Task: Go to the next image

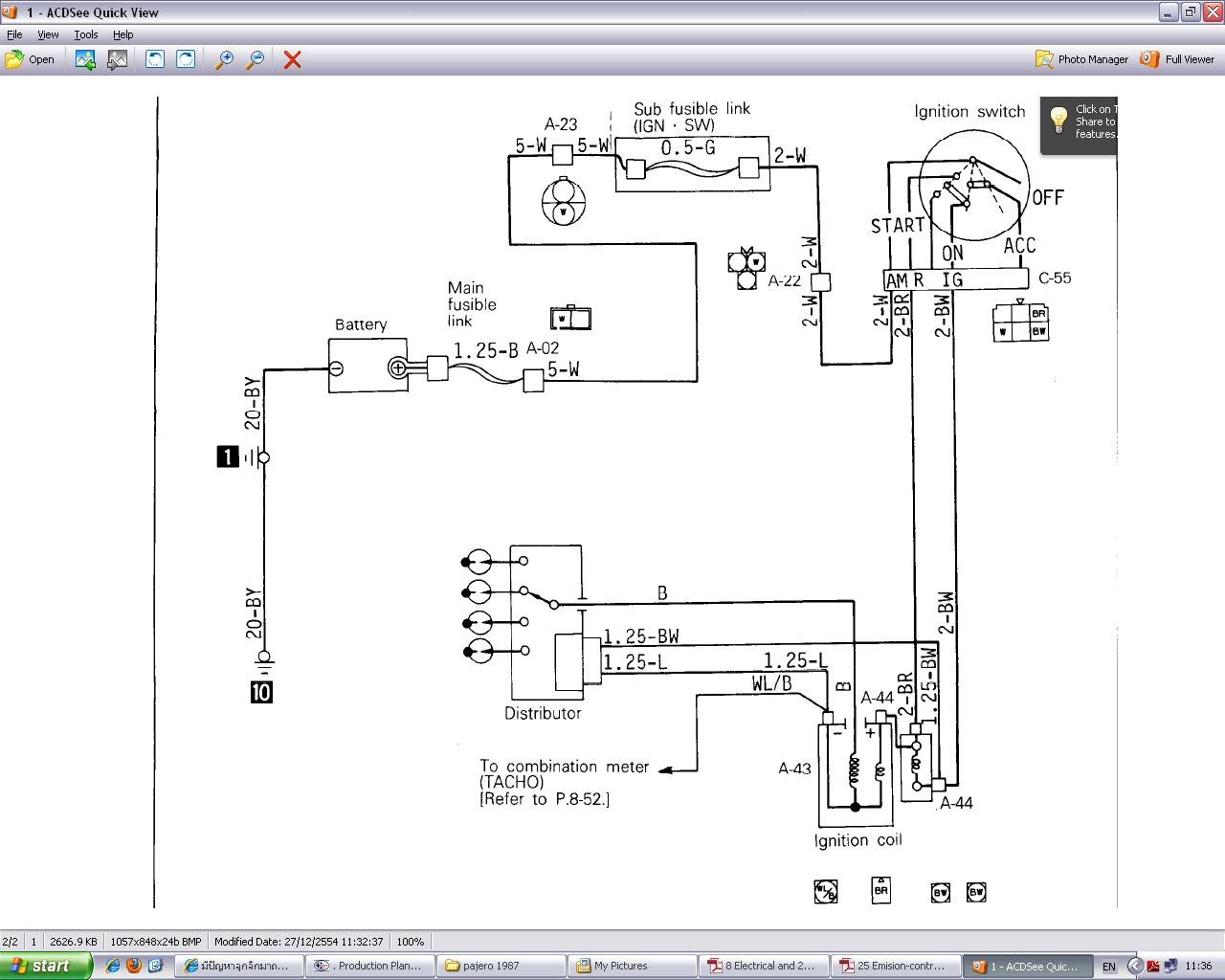Action: tap(117, 59)
